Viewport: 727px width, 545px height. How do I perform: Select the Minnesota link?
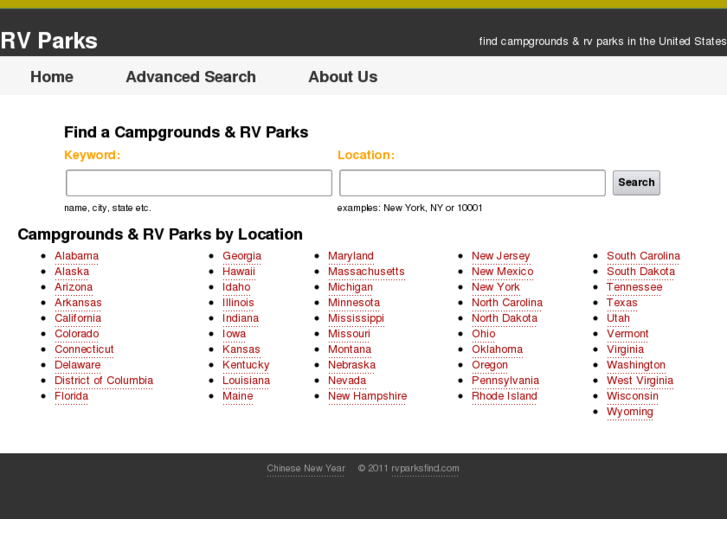click(x=354, y=303)
